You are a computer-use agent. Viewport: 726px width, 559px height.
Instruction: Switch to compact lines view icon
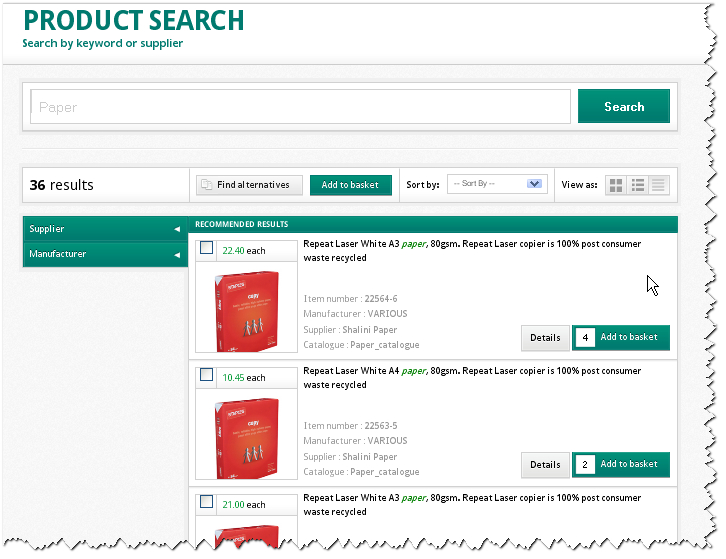click(658, 185)
